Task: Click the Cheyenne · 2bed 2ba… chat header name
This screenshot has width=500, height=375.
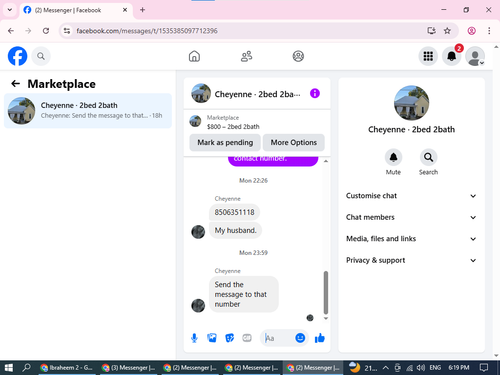Action: coord(257,94)
